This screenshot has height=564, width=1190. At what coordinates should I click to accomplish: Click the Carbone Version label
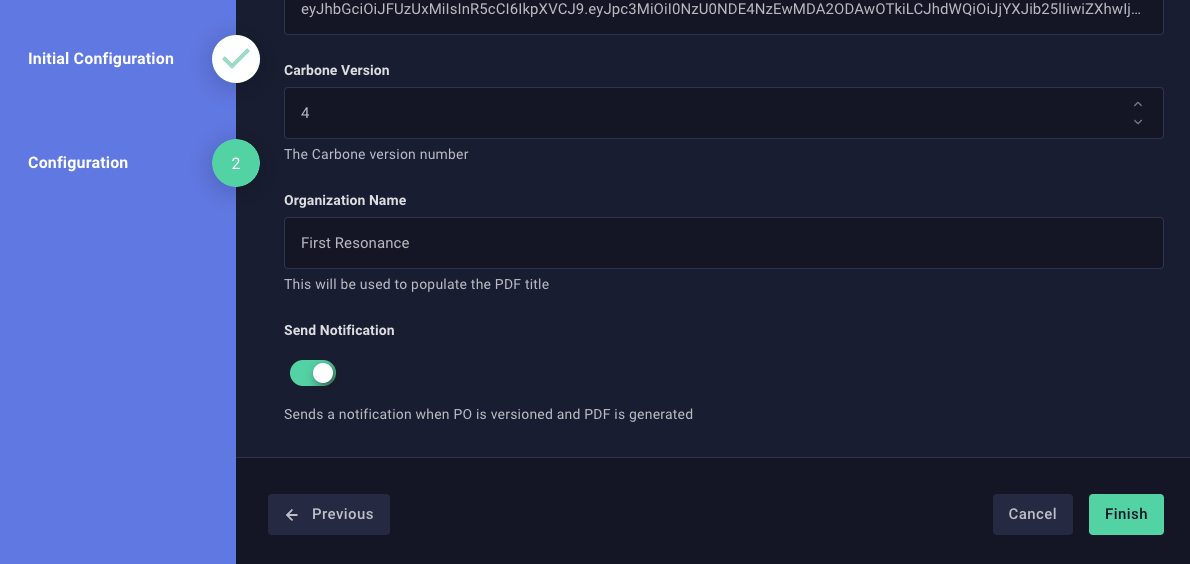pyautogui.click(x=336, y=71)
